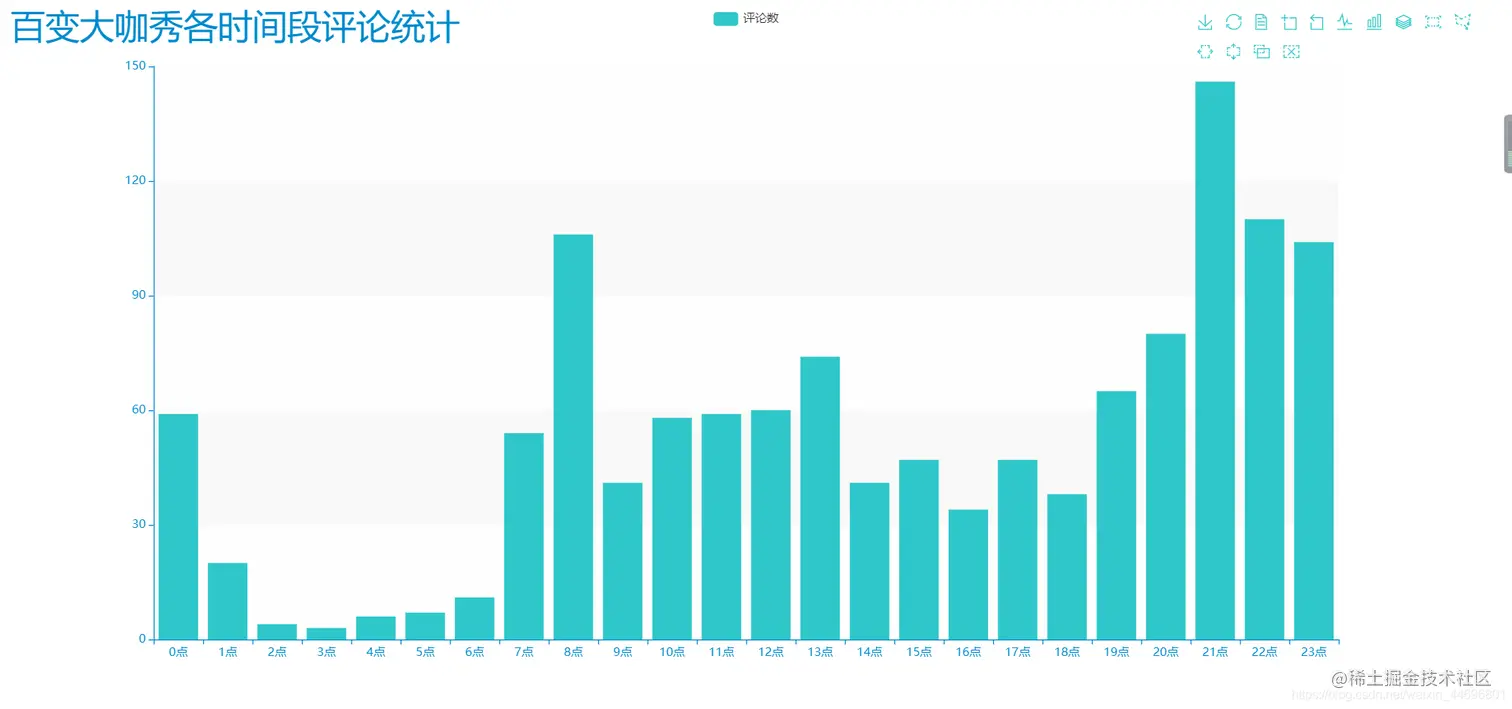The image size is (1512, 709).
Task: Click the x-axis label 8点
Action: tap(573, 652)
